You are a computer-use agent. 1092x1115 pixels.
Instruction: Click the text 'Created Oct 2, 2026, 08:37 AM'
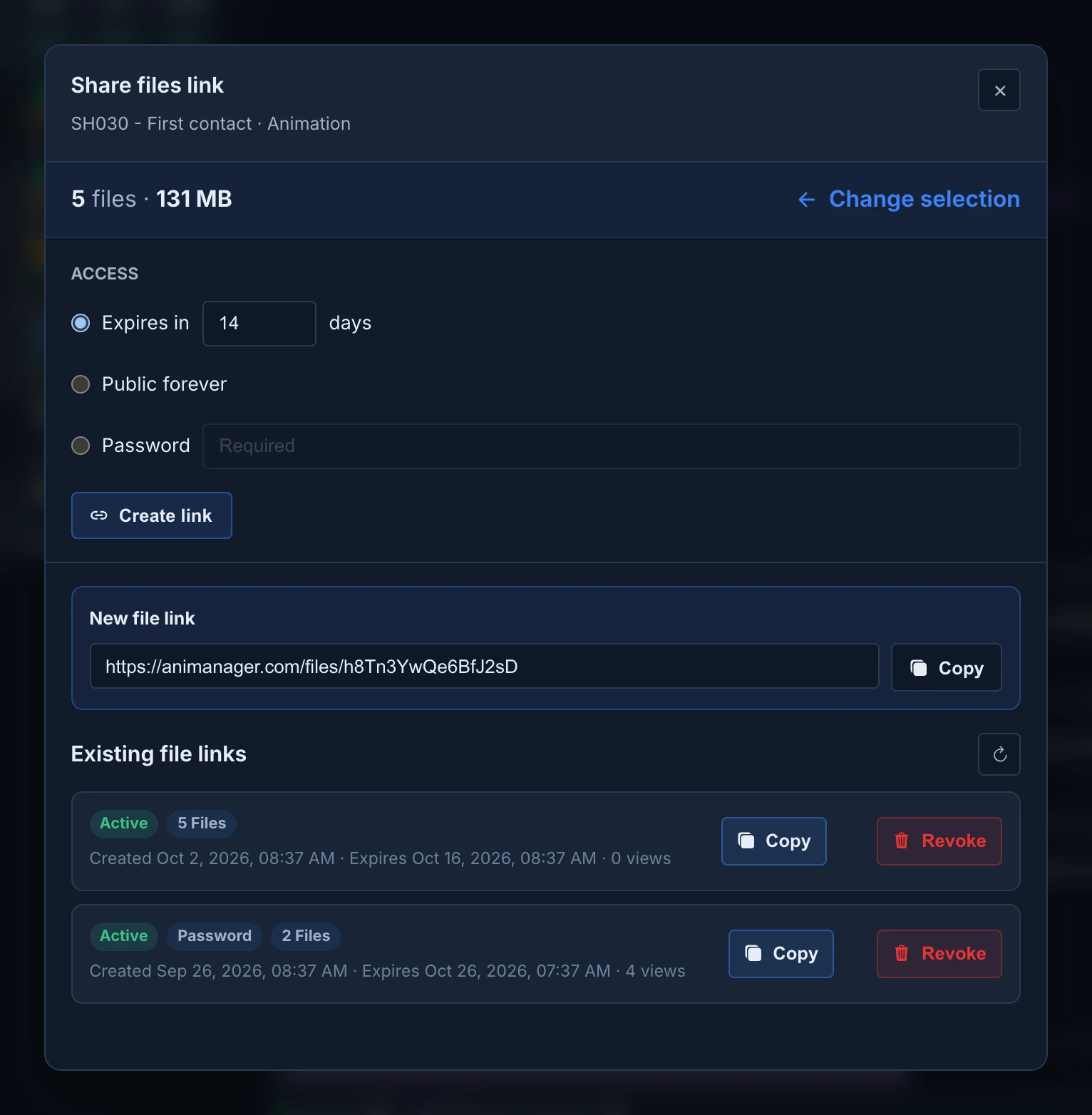(212, 858)
